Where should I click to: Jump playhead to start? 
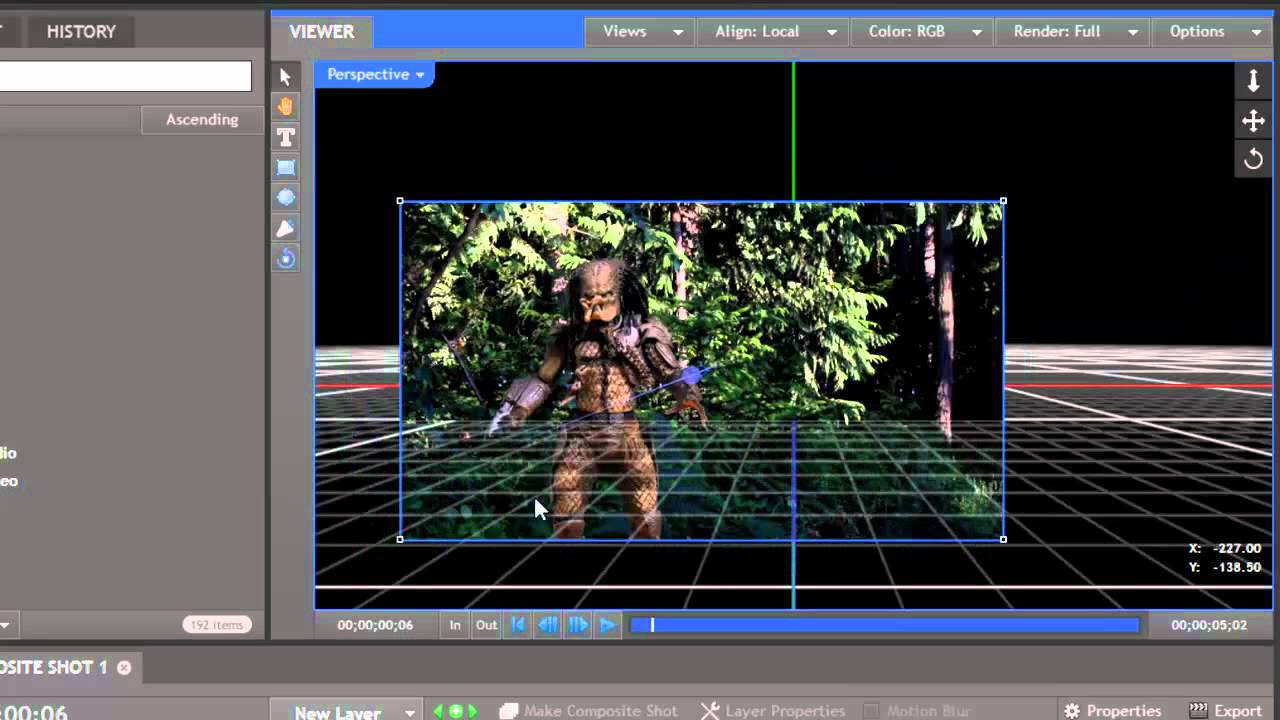pyautogui.click(x=518, y=625)
